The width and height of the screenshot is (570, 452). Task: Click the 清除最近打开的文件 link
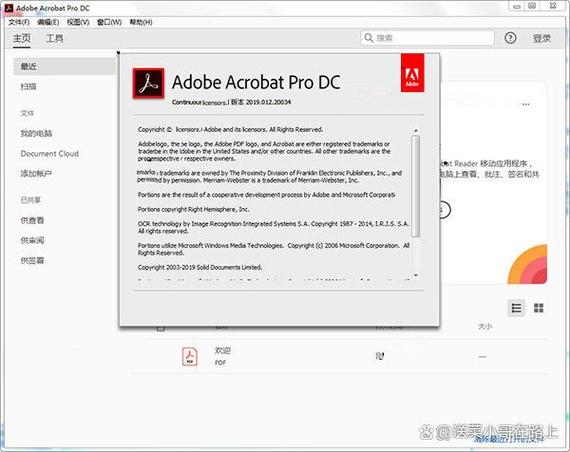point(509,439)
